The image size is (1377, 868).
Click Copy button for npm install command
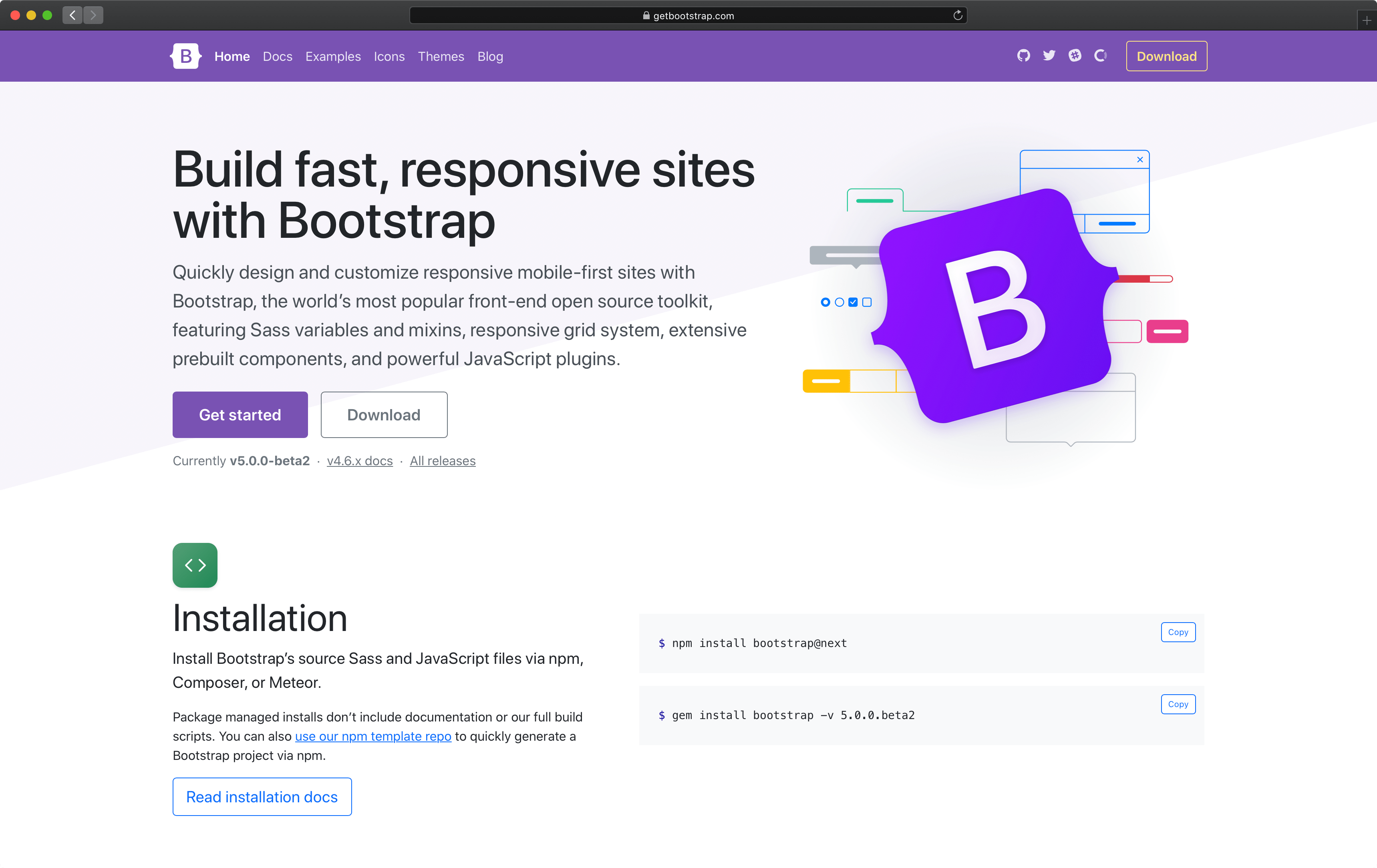coord(1178,631)
